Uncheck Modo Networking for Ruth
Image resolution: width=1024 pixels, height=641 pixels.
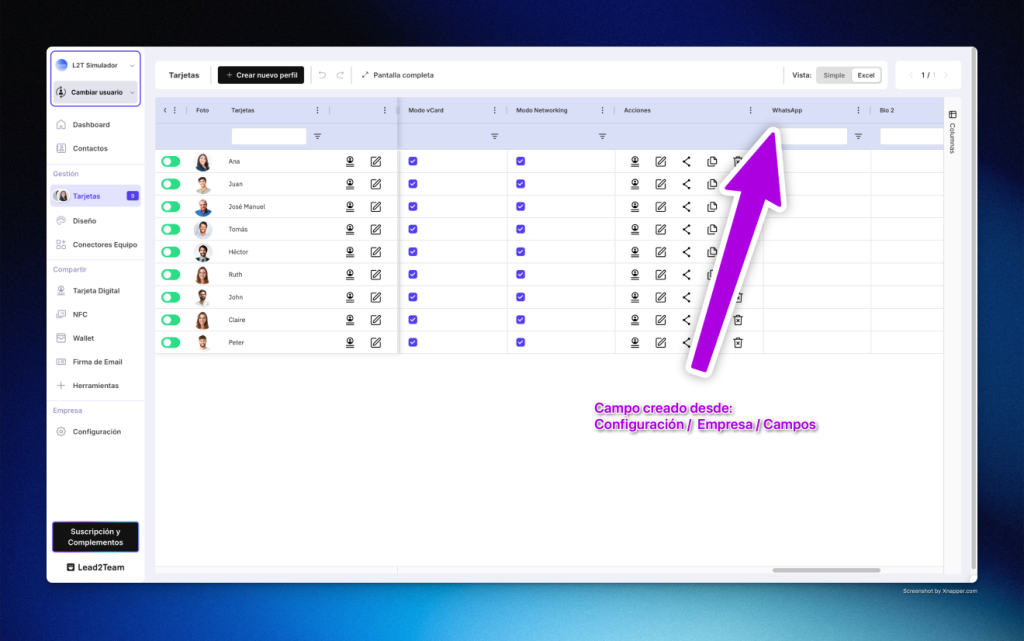coord(520,275)
